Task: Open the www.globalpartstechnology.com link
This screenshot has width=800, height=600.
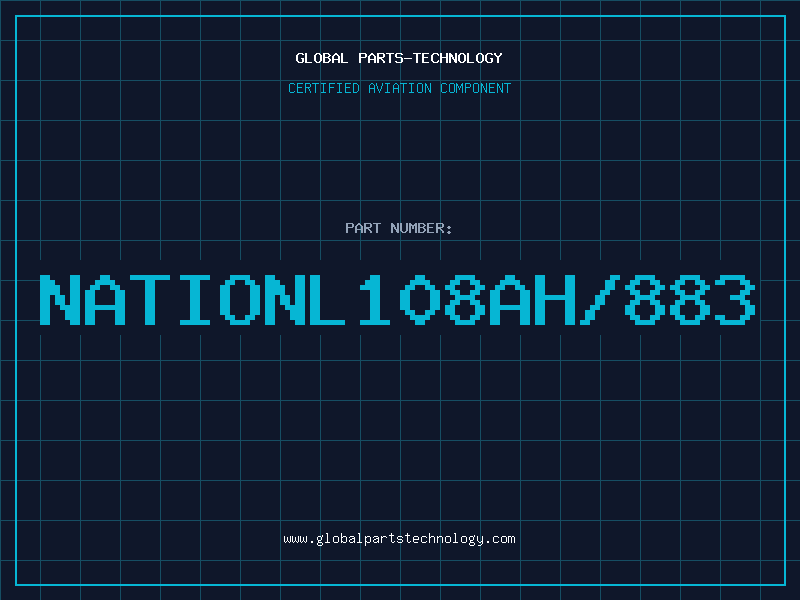Action: (399, 539)
